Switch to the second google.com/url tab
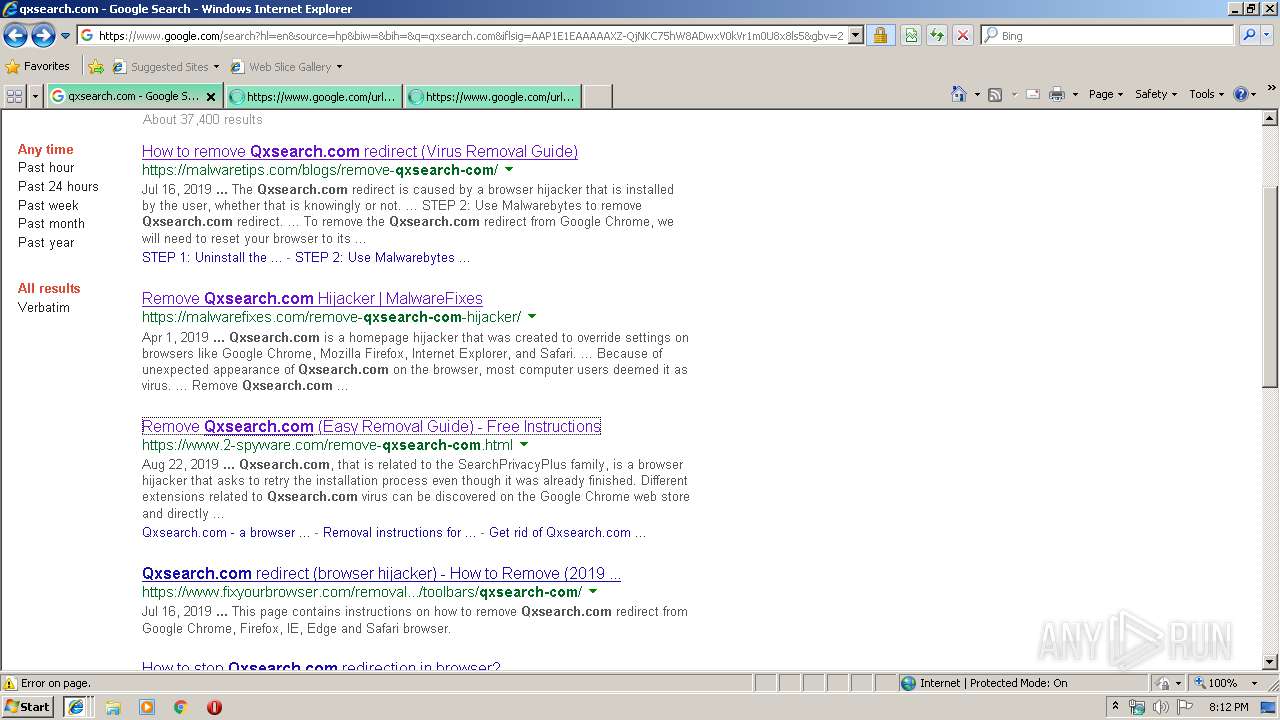 (313, 97)
